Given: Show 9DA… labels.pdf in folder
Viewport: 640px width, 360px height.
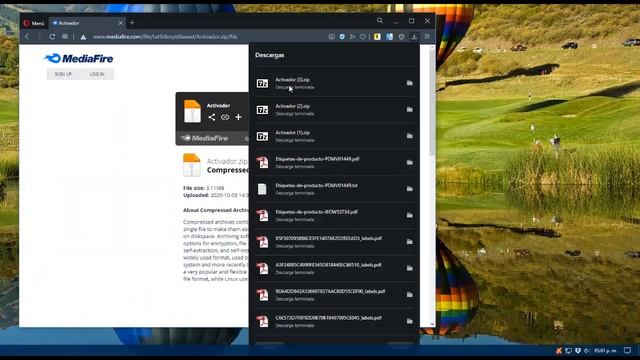Looking at the screenshot, I should (409, 295).
